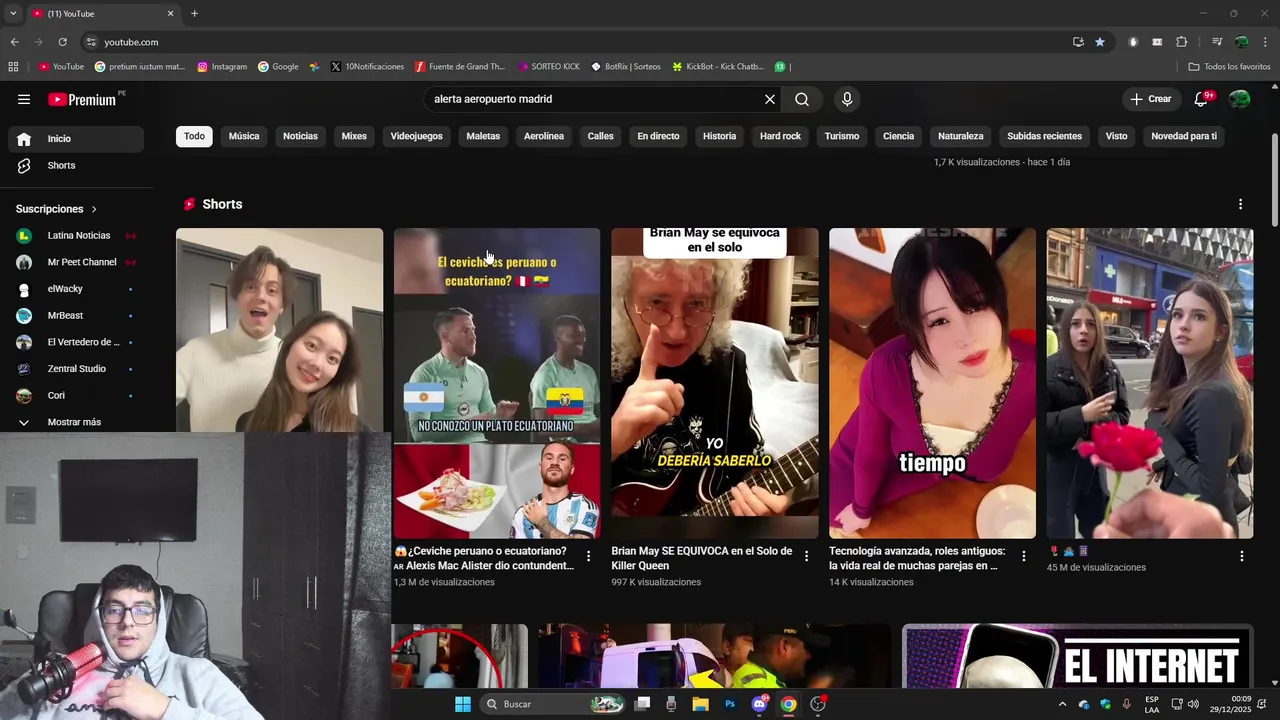Image resolution: width=1280 pixels, height=720 pixels.
Task: Open File Explorer from the taskbar
Action: pos(700,704)
